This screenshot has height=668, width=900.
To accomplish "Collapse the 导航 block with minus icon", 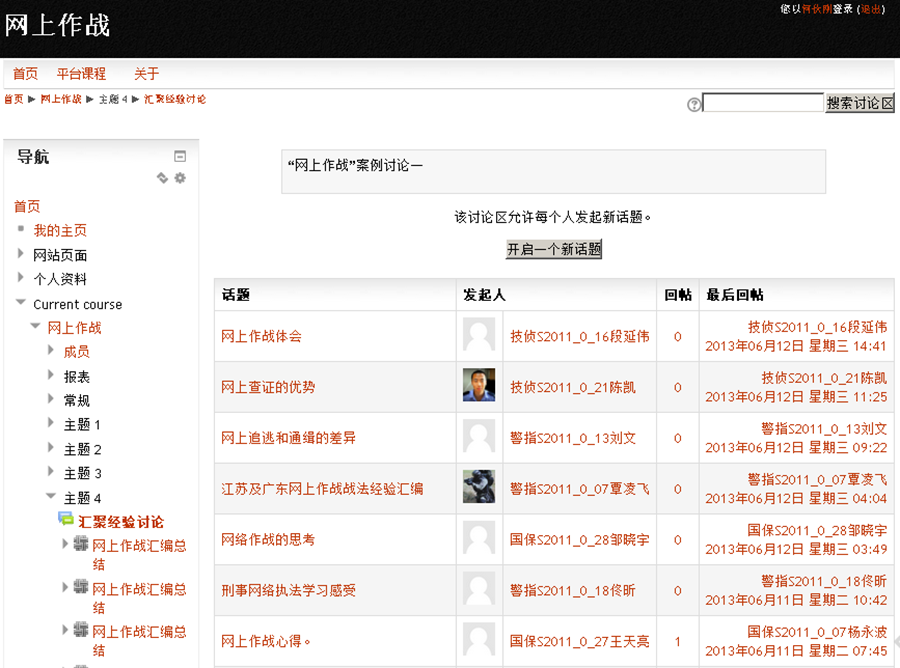I will 180,156.
